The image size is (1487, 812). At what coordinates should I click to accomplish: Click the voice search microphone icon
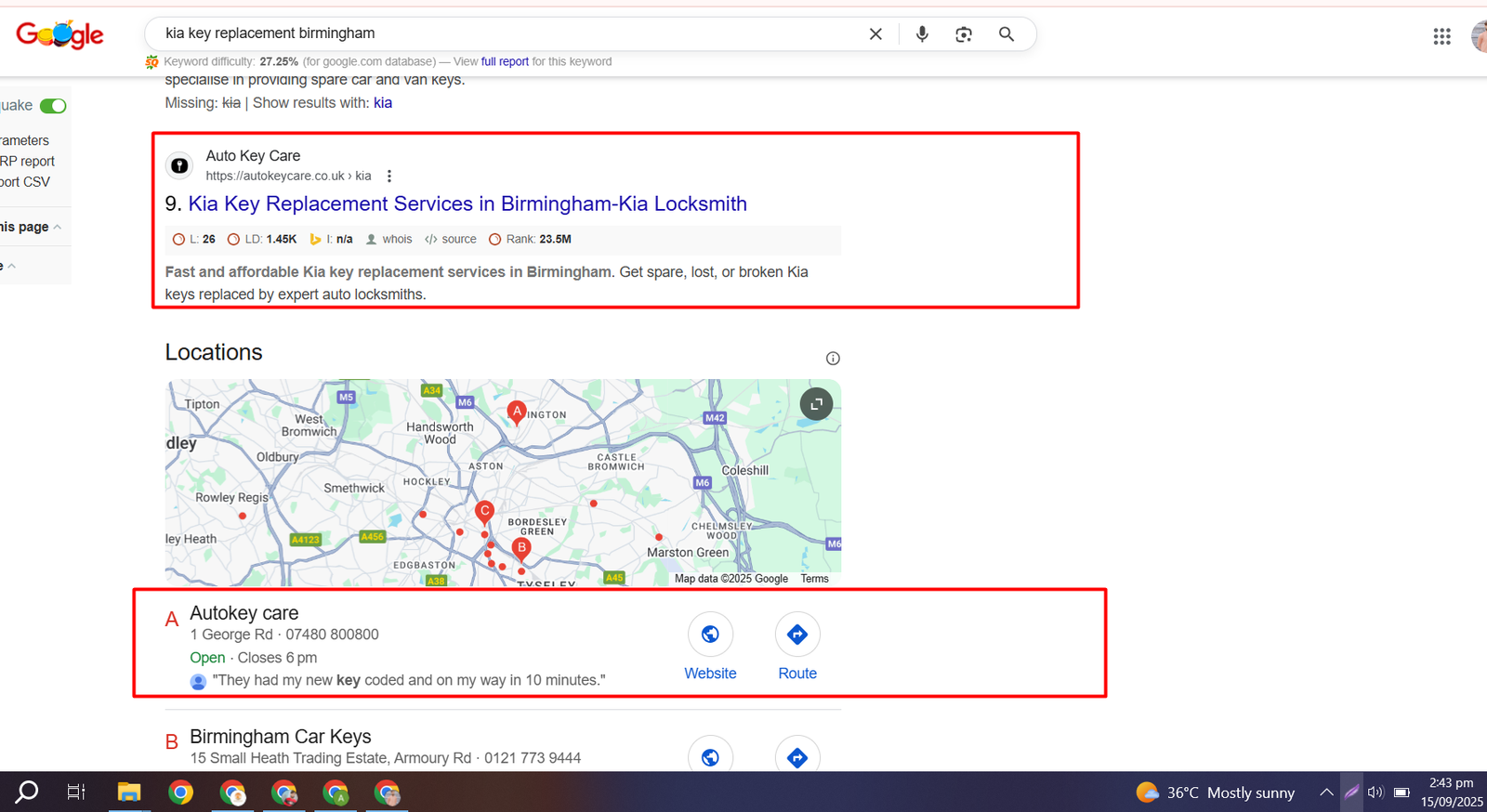[x=921, y=34]
